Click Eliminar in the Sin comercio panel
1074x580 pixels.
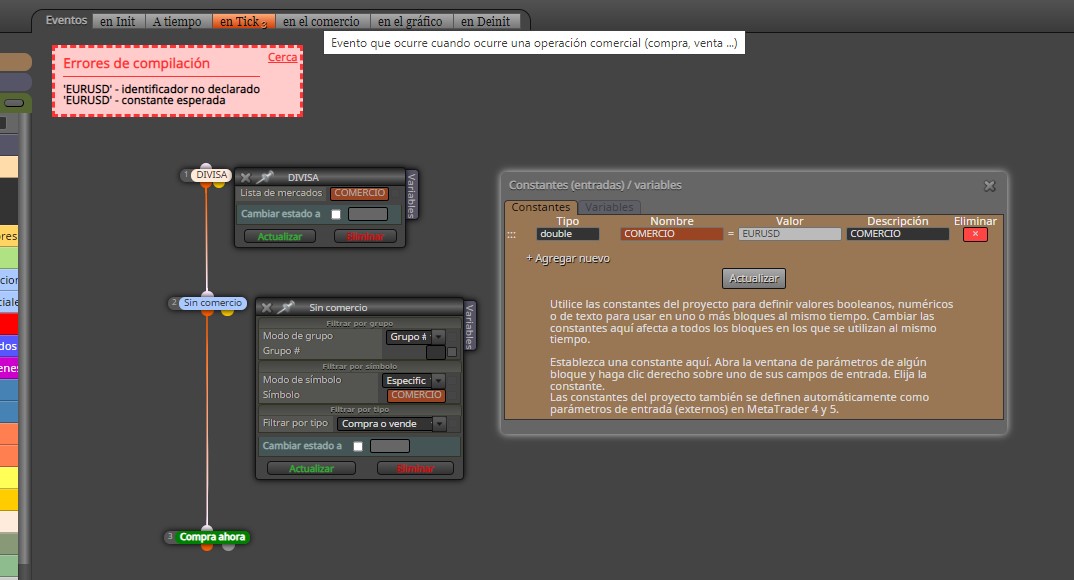pos(415,468)
